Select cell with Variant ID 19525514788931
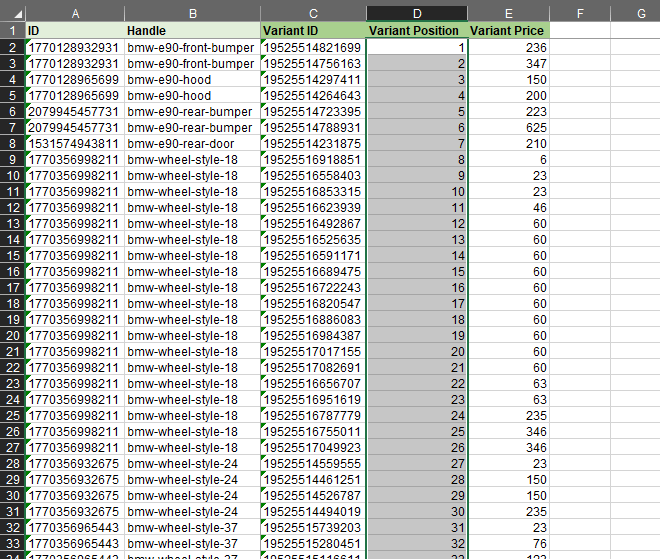The width and height of the screenshot is (660, 559). point(313,128)
